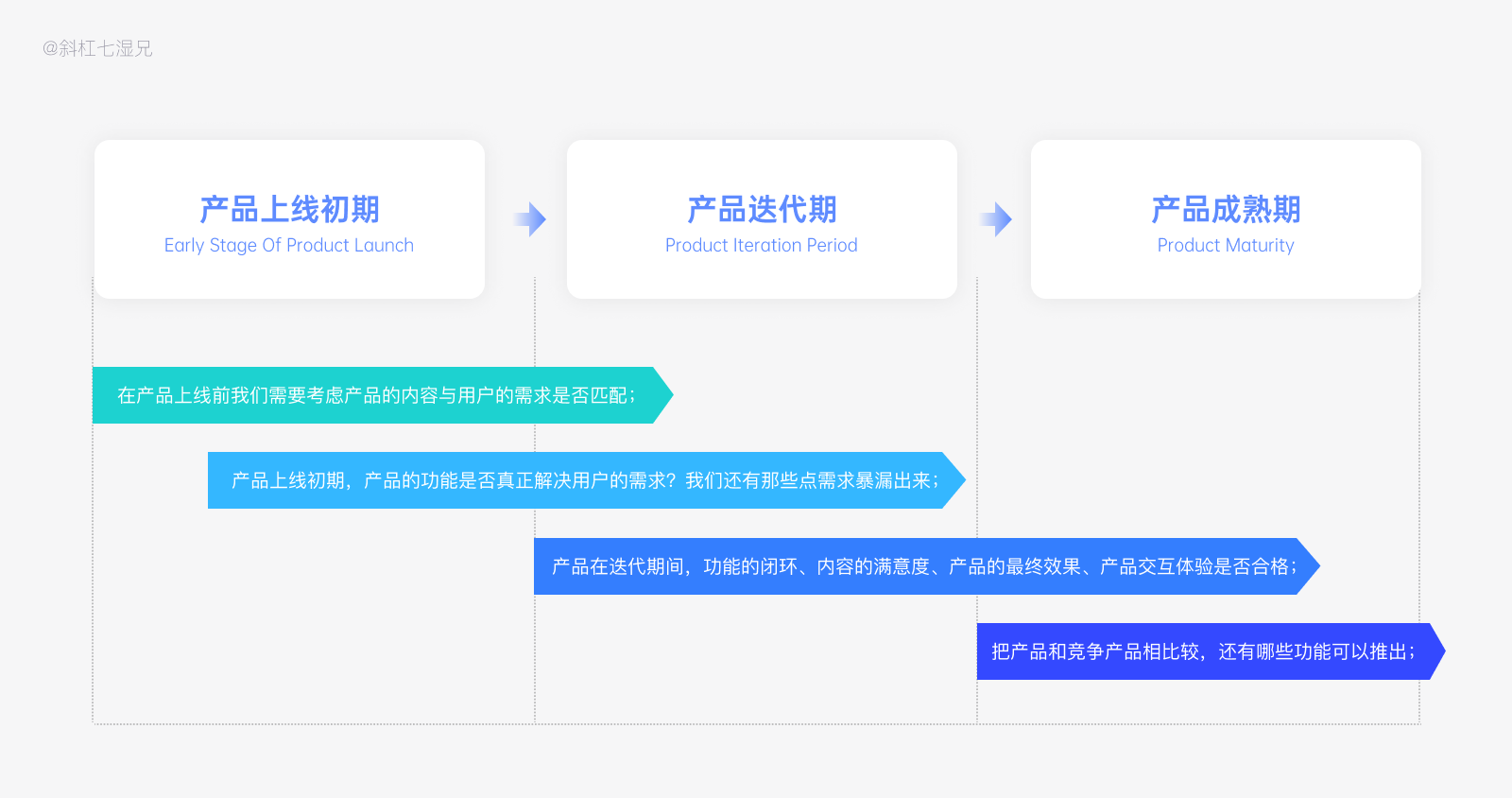Screen dimensions: 1512x798
Task: Click the blue banner about 迭代期间
Action: 927,566
